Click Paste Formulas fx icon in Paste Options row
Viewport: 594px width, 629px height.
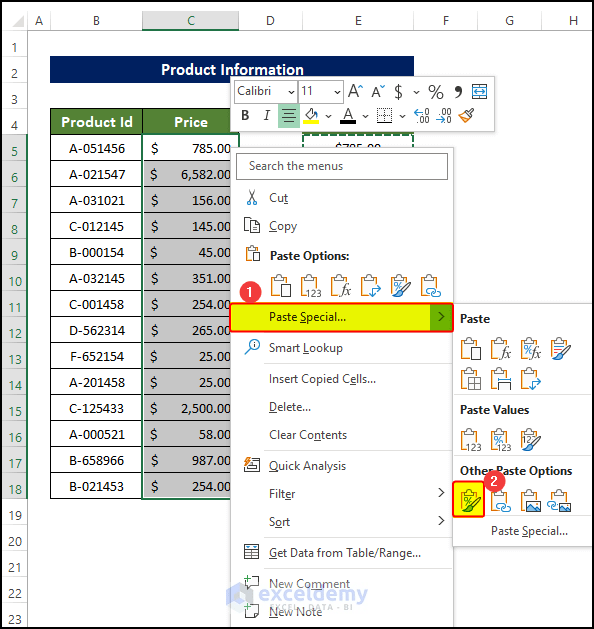click(x=341, y=286)
